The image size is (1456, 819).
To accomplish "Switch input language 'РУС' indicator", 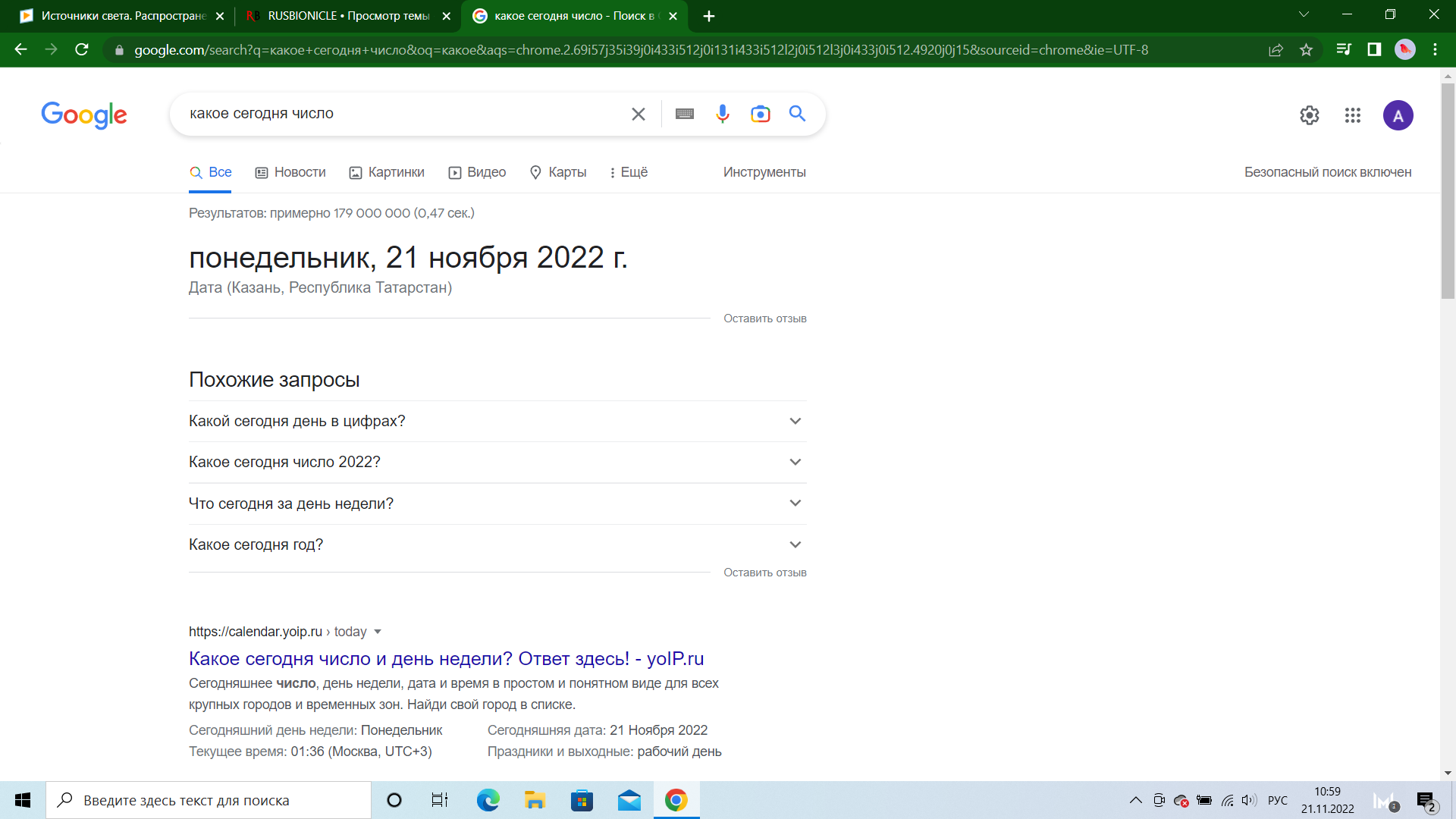I will tap(1278, 800).
